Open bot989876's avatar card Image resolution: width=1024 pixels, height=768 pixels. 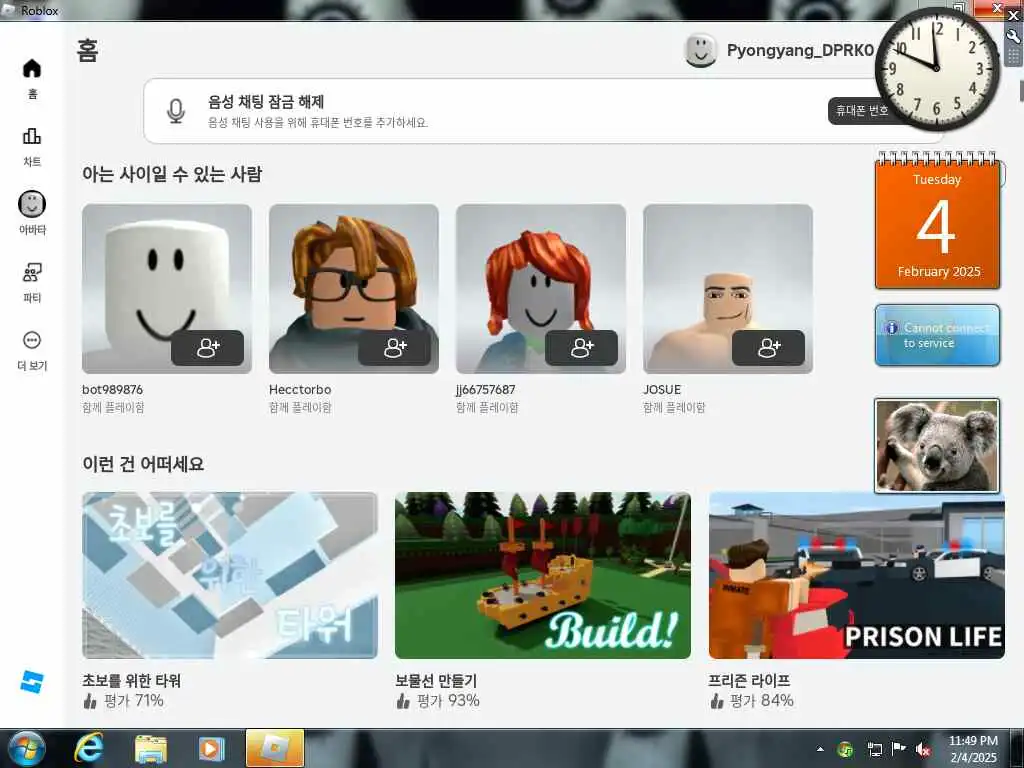click(x=167, y=289)
